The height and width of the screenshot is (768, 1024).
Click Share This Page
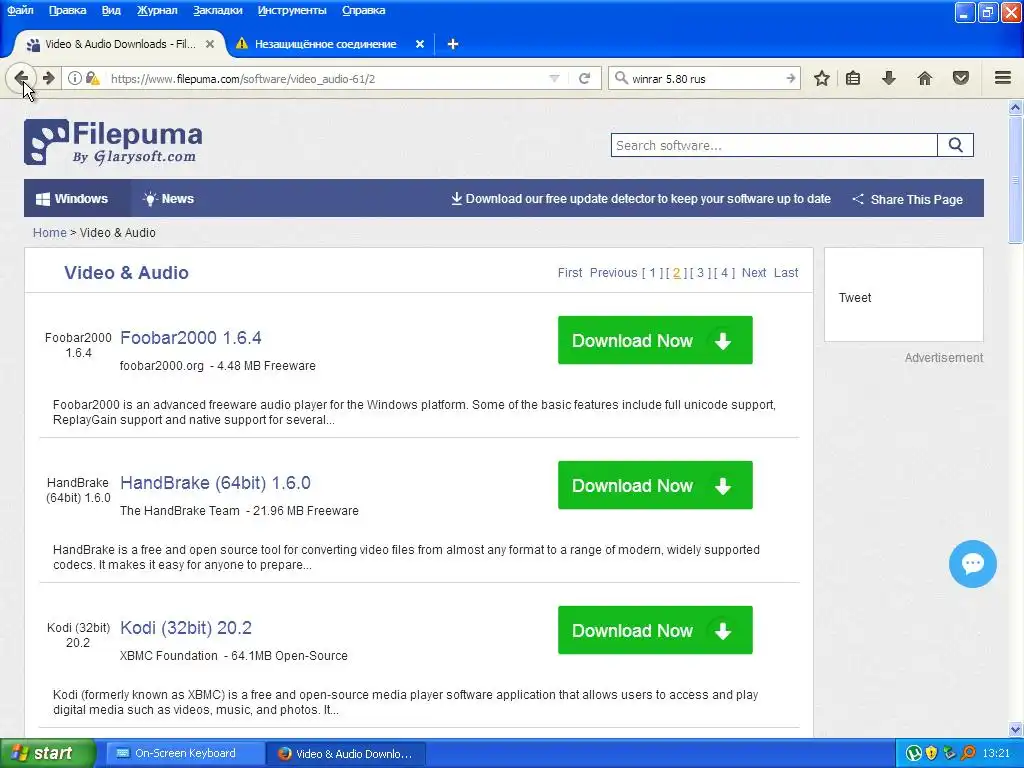pyautogui.click(x=908, y=199)
